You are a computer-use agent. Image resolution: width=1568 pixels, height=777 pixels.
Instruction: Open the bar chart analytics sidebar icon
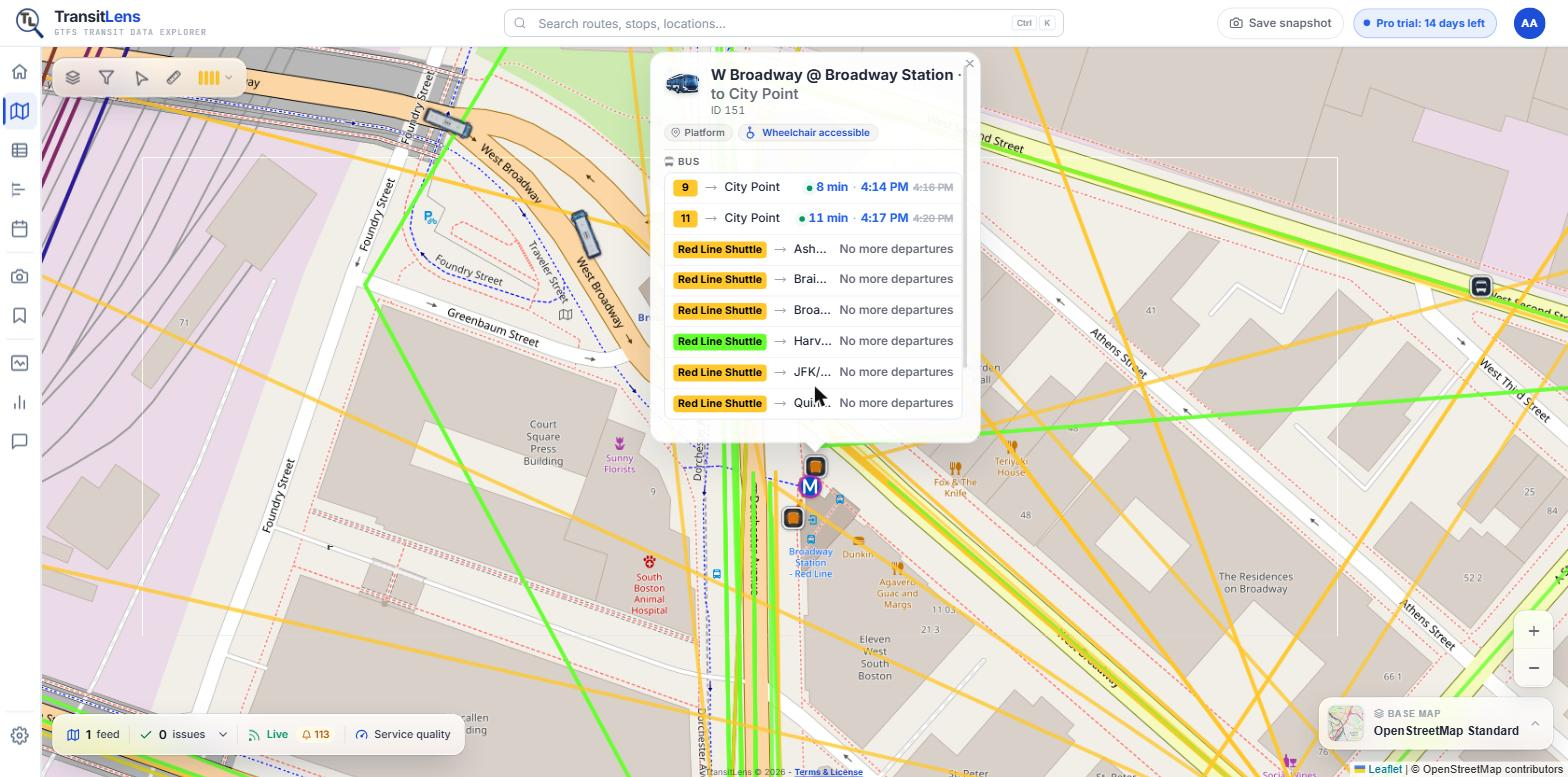tap(19, 403)
